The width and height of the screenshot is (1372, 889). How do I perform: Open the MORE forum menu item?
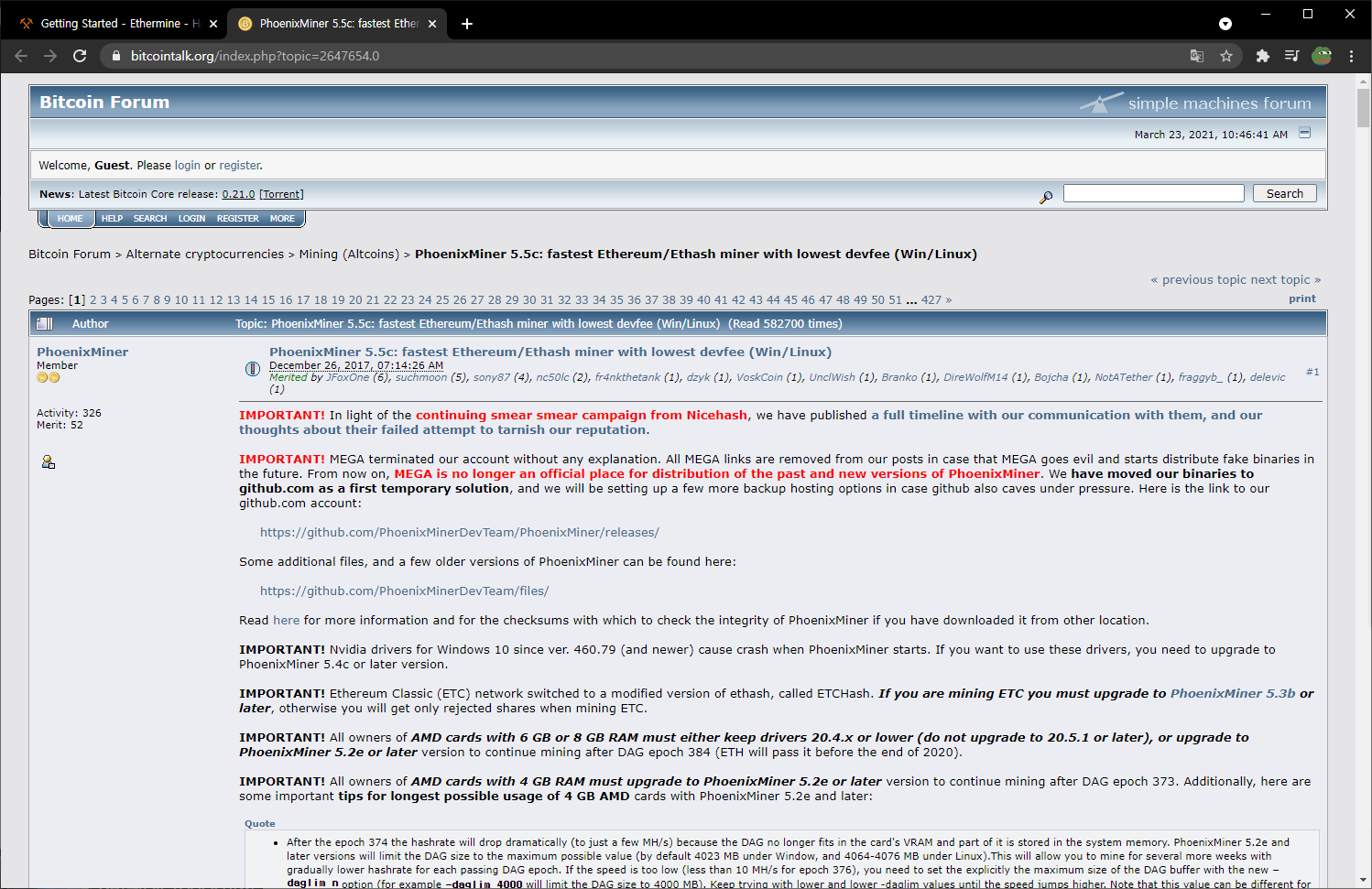tap(282, 219)
